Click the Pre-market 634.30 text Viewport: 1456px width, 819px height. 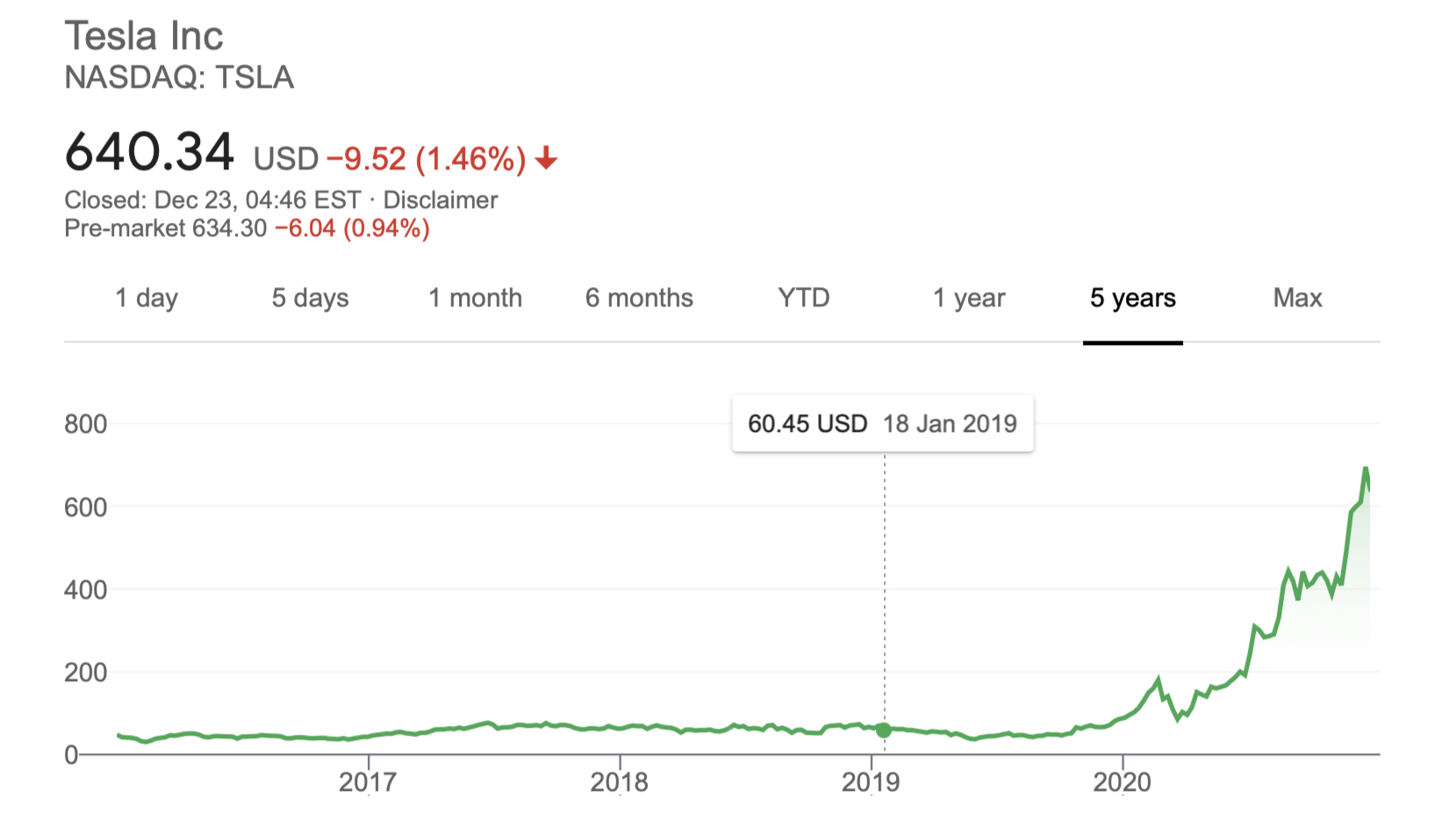tap(166, 228)
